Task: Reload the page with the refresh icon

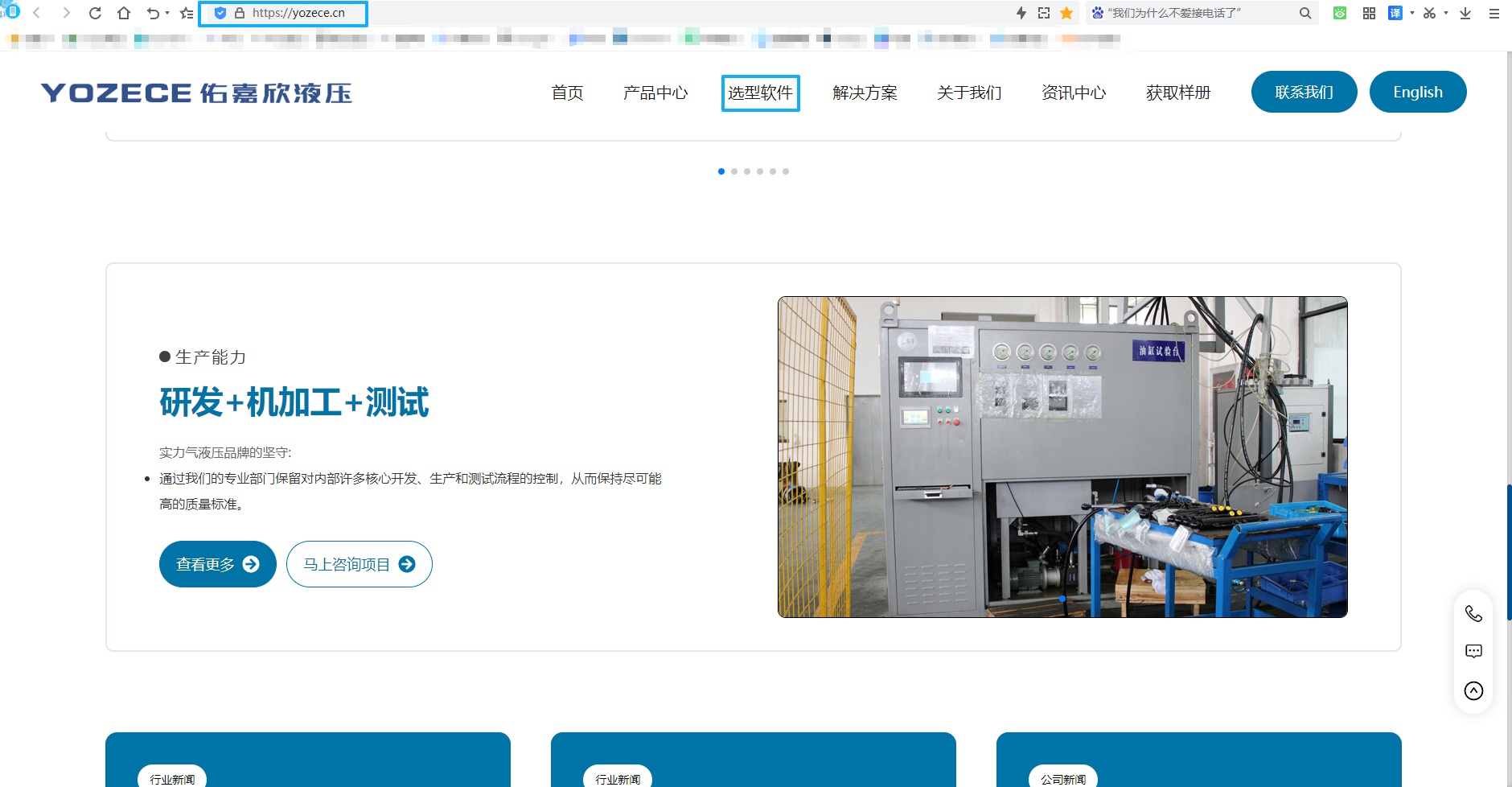Action: 95,13
